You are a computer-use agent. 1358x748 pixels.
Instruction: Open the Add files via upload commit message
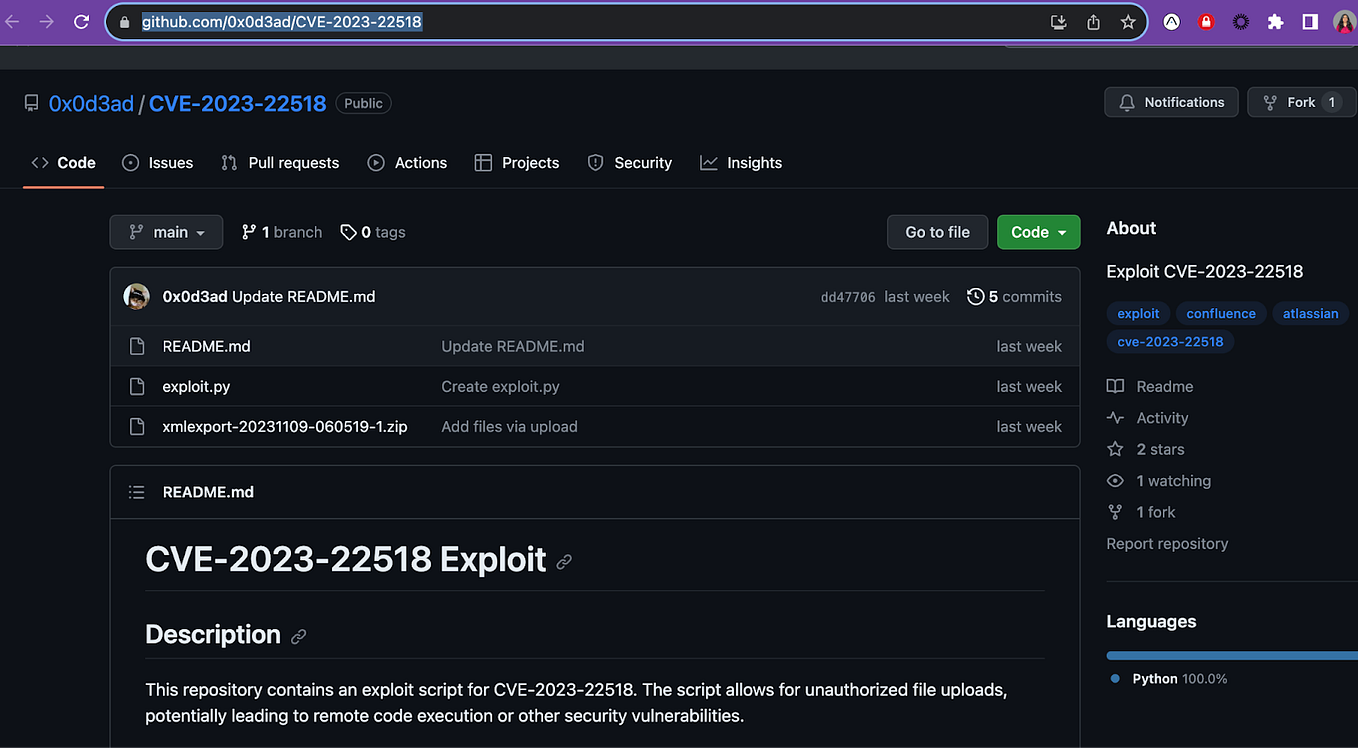[x=509, y=426]
